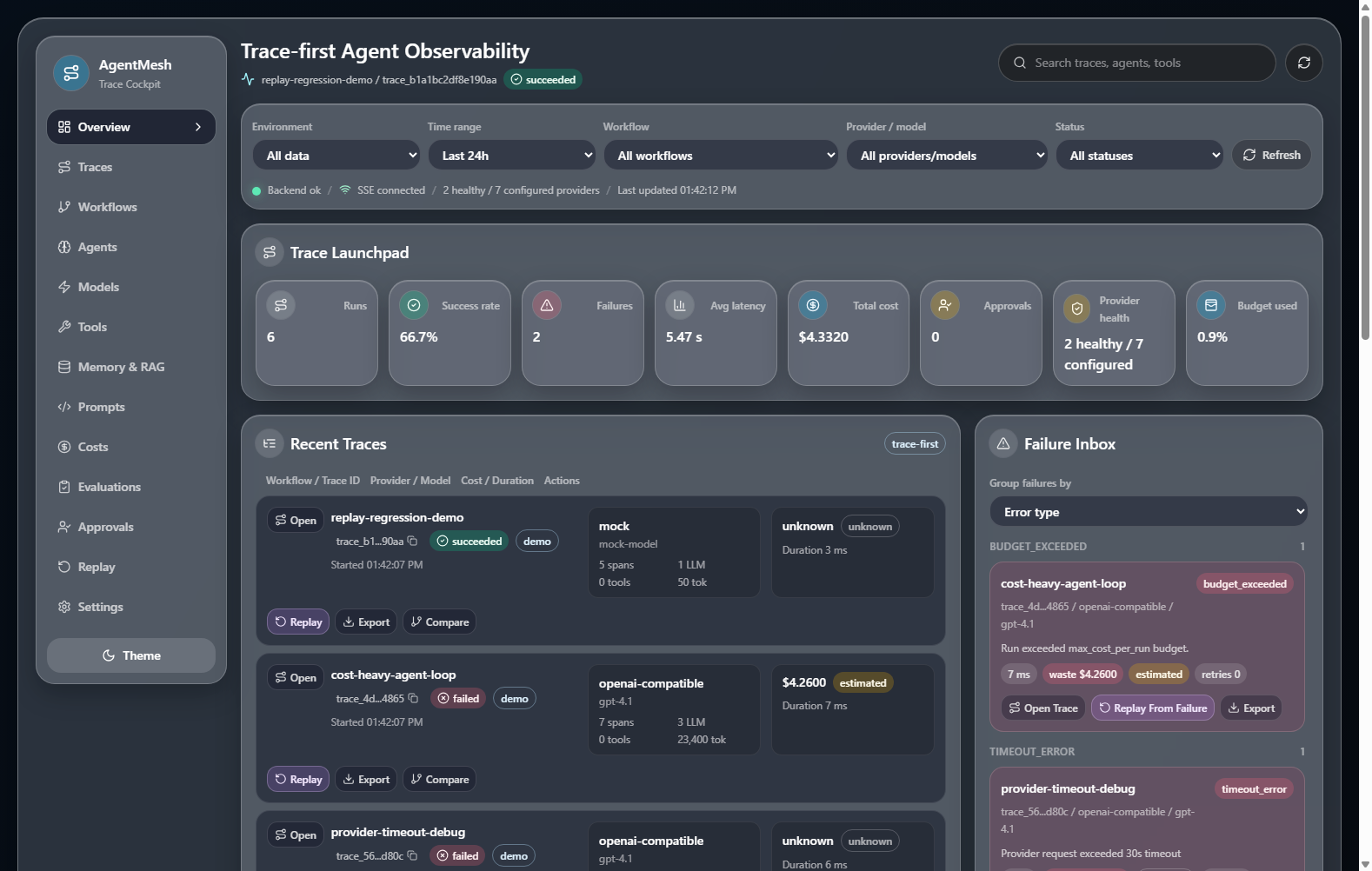Compare the cost-heavy-agent-loop trace
This screenshot has height=871, width=1372.
[x=439, y=779]
